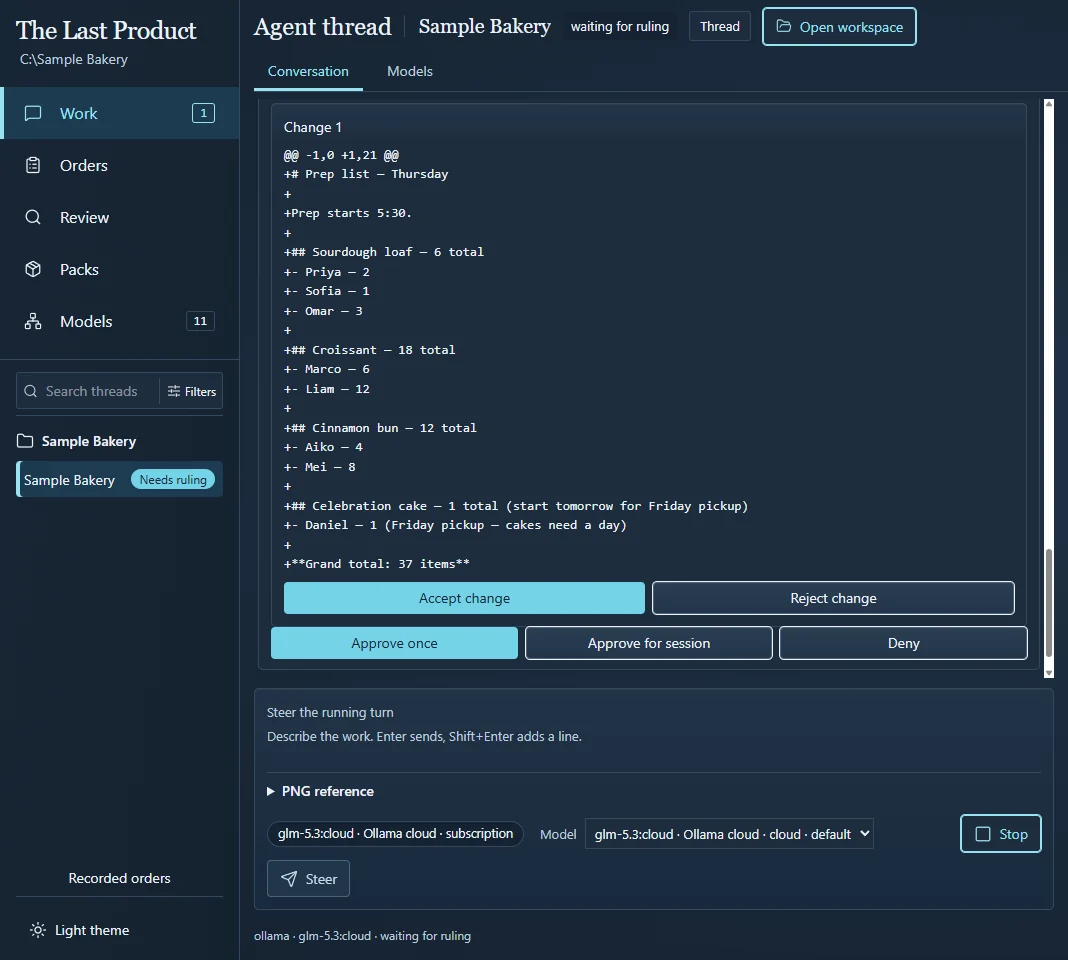Click the paper plane icon on Steer

click(x=289, y=879)
